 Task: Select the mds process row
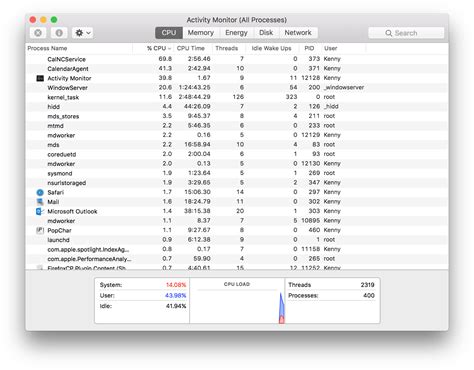tap(237, 145)
